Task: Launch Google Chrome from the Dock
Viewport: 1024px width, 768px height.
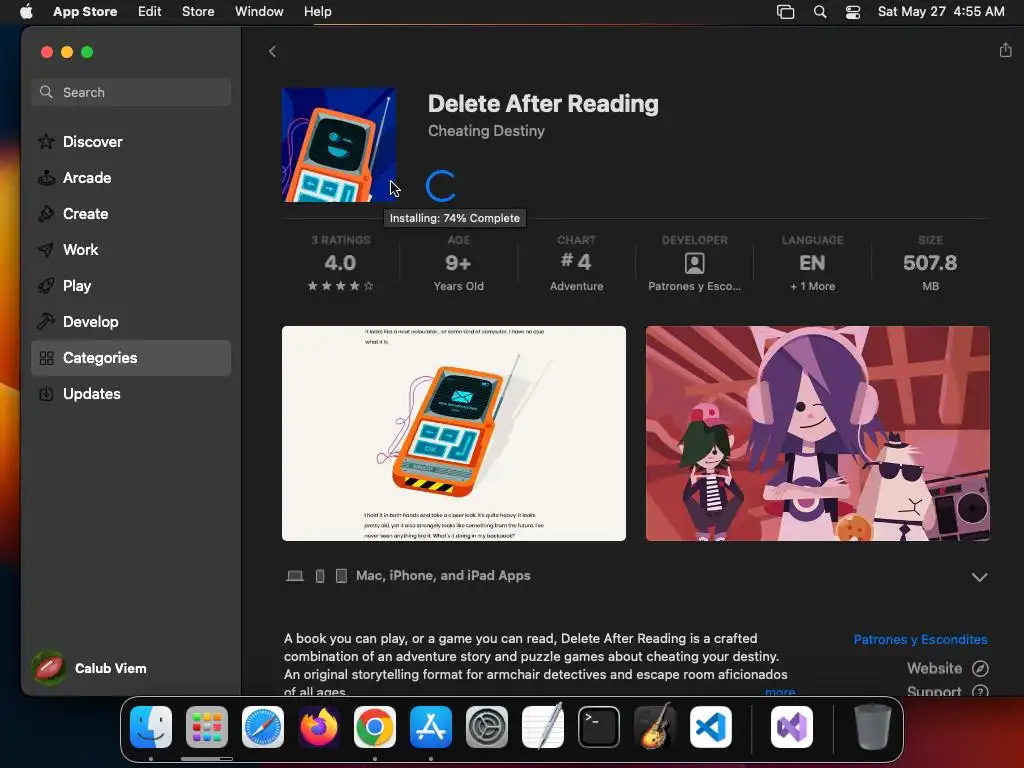Action: (x=375, y=727)
